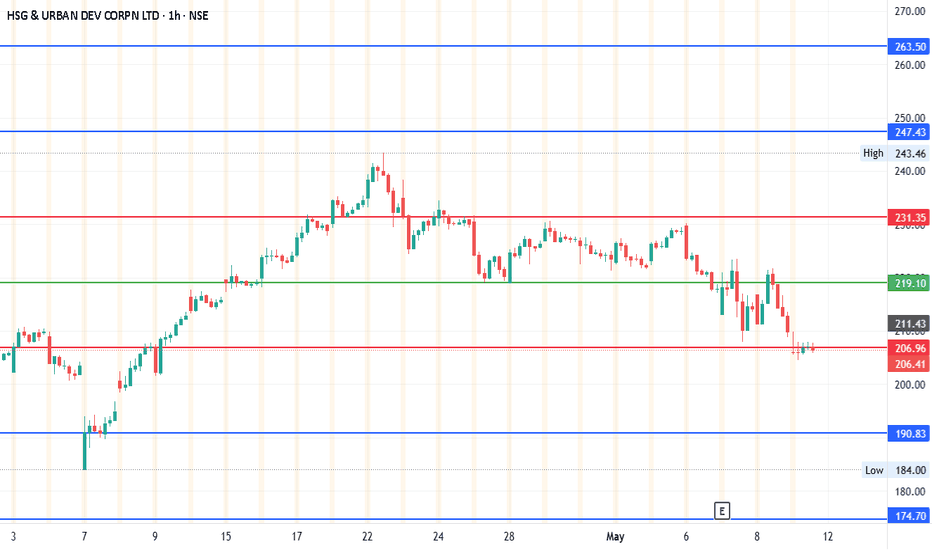Click the High 243.46 marker label
932x550 pixels.
tap(895, 153)
